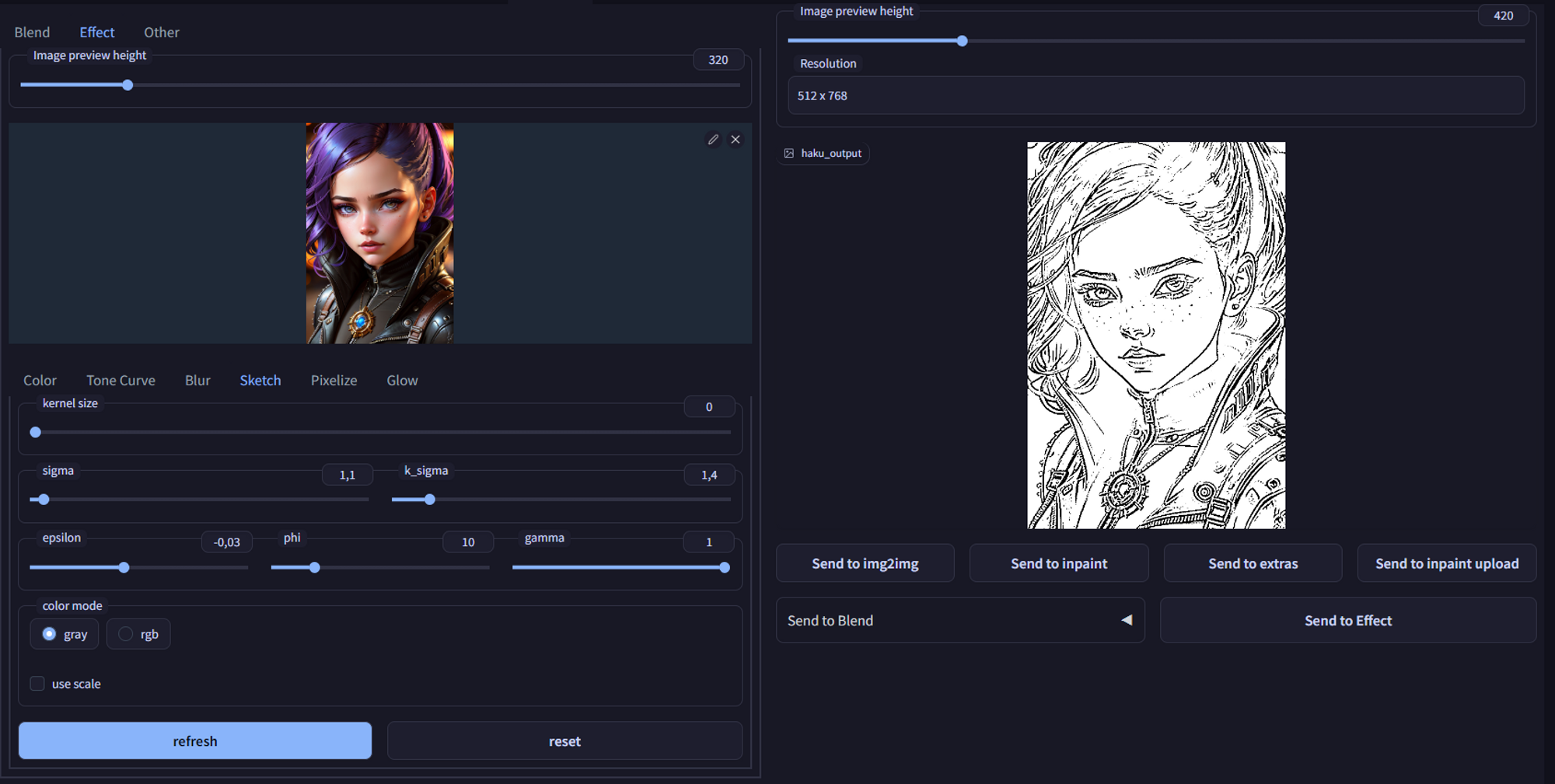Click Send to inpaint upload

pos(1446,564)
